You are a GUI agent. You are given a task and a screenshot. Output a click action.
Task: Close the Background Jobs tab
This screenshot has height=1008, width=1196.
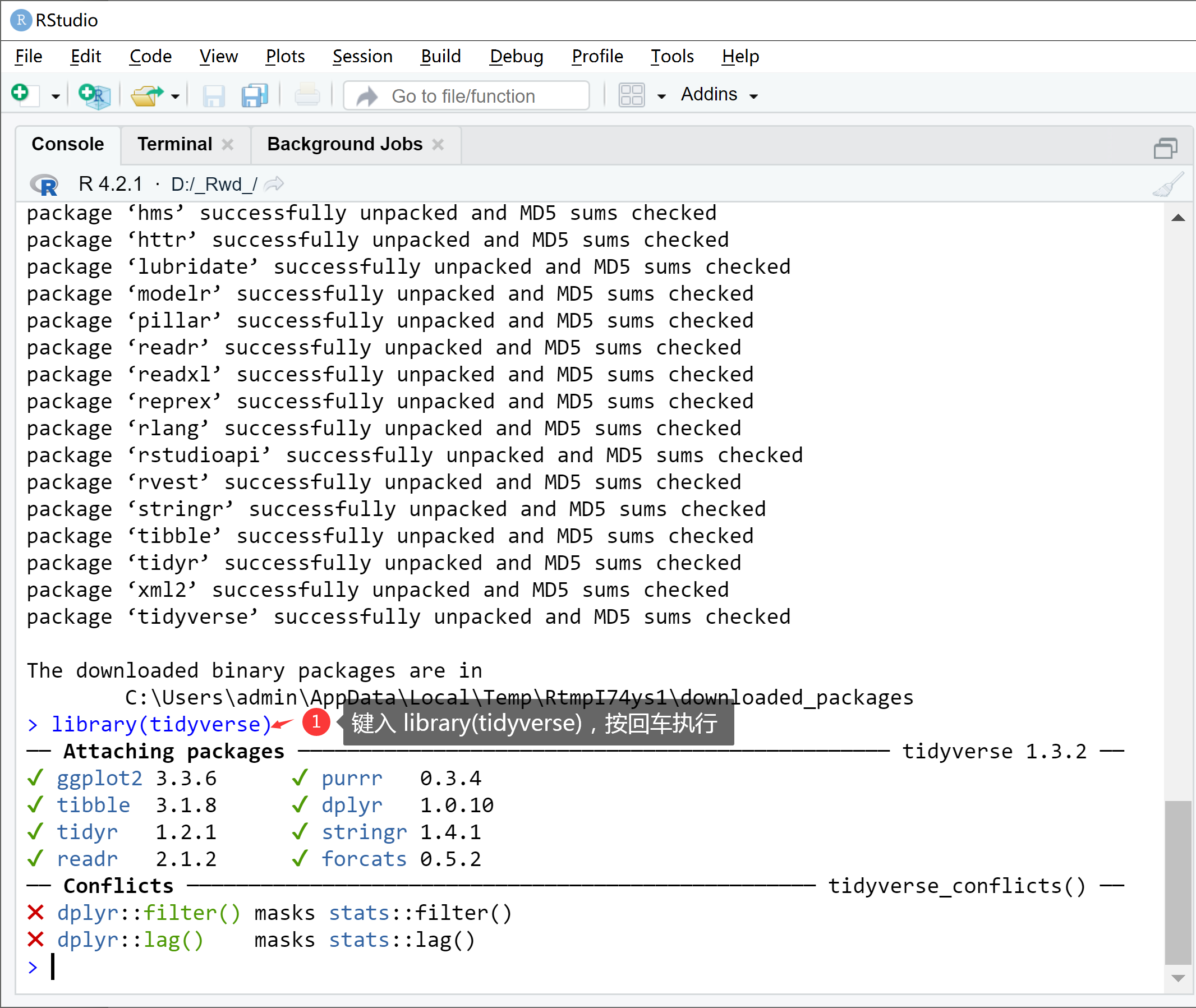coord(438,145)
